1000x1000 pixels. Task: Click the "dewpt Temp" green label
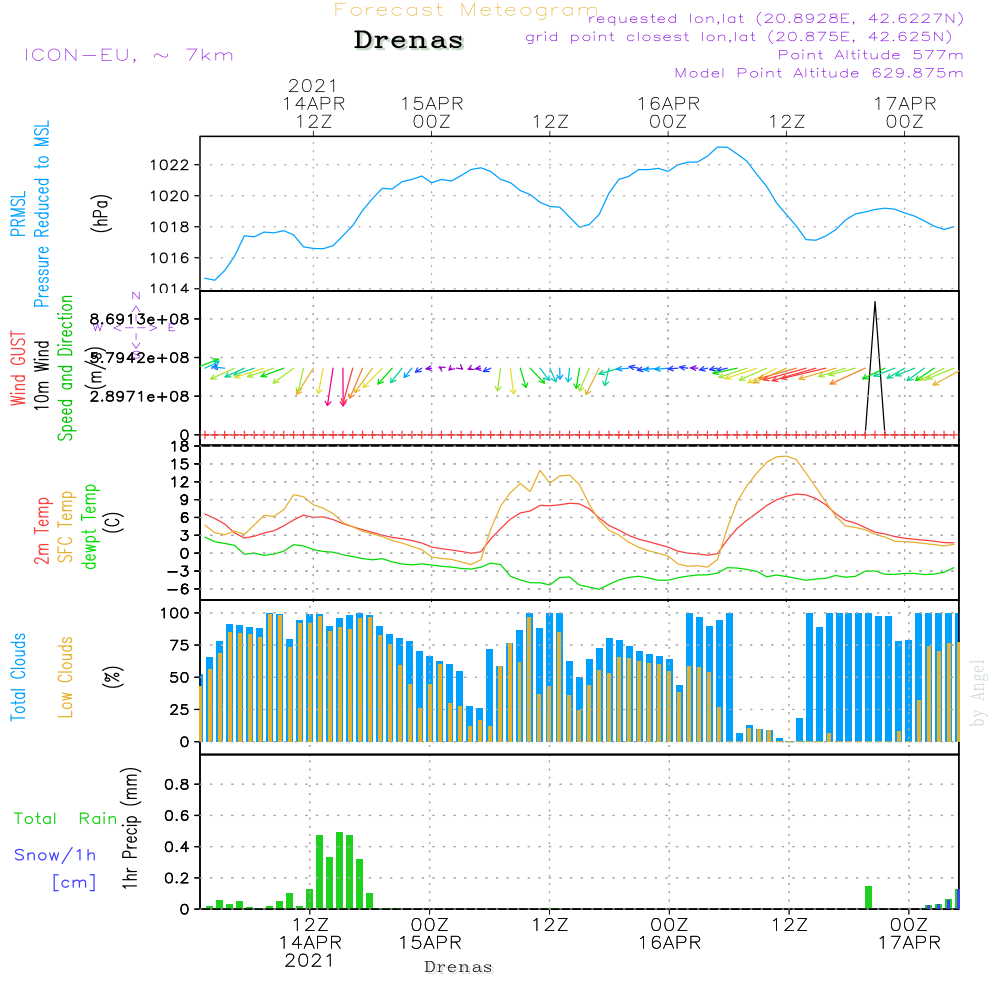90,526
